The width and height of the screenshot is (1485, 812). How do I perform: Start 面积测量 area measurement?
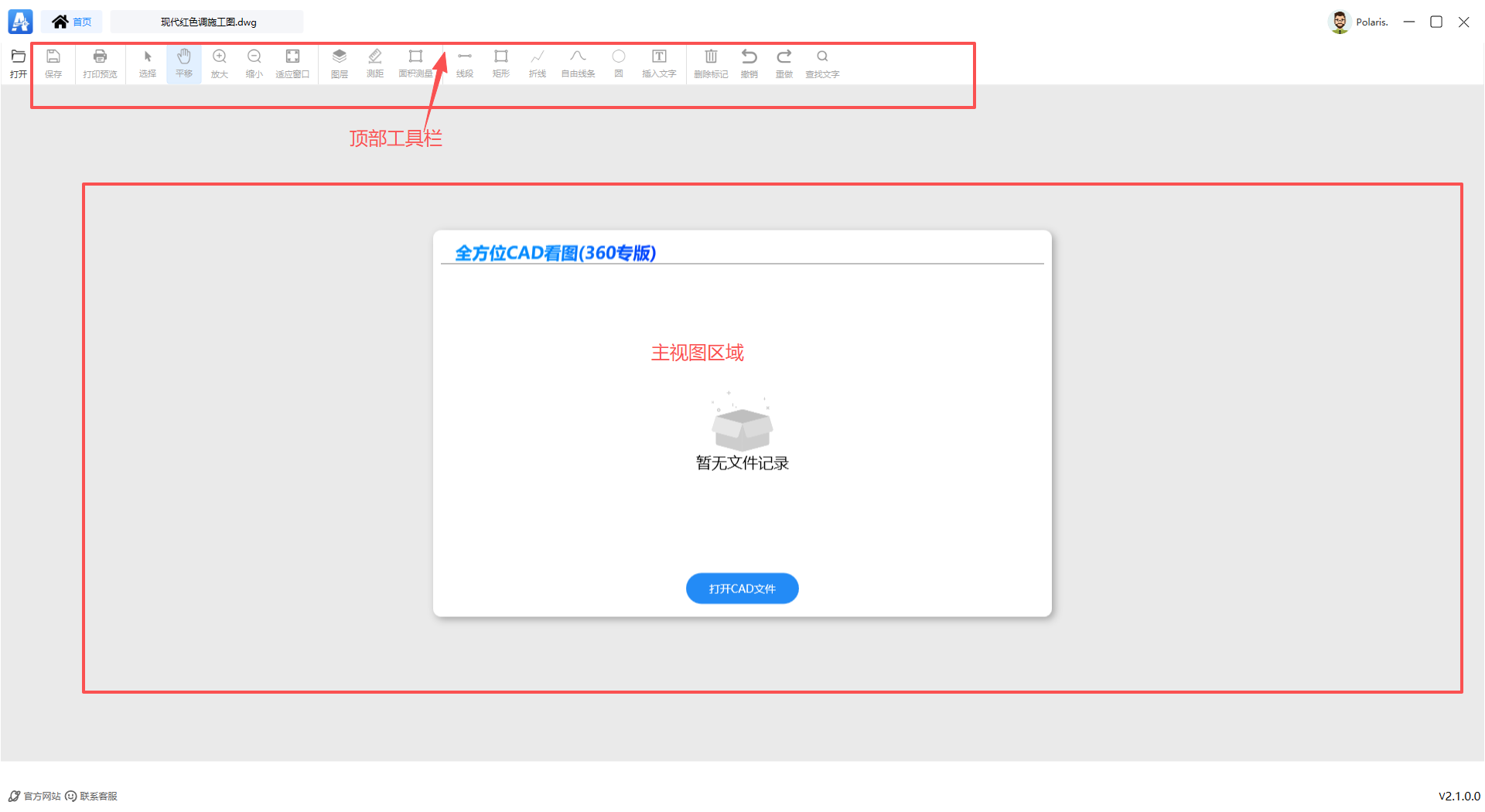tap(415, 63)
